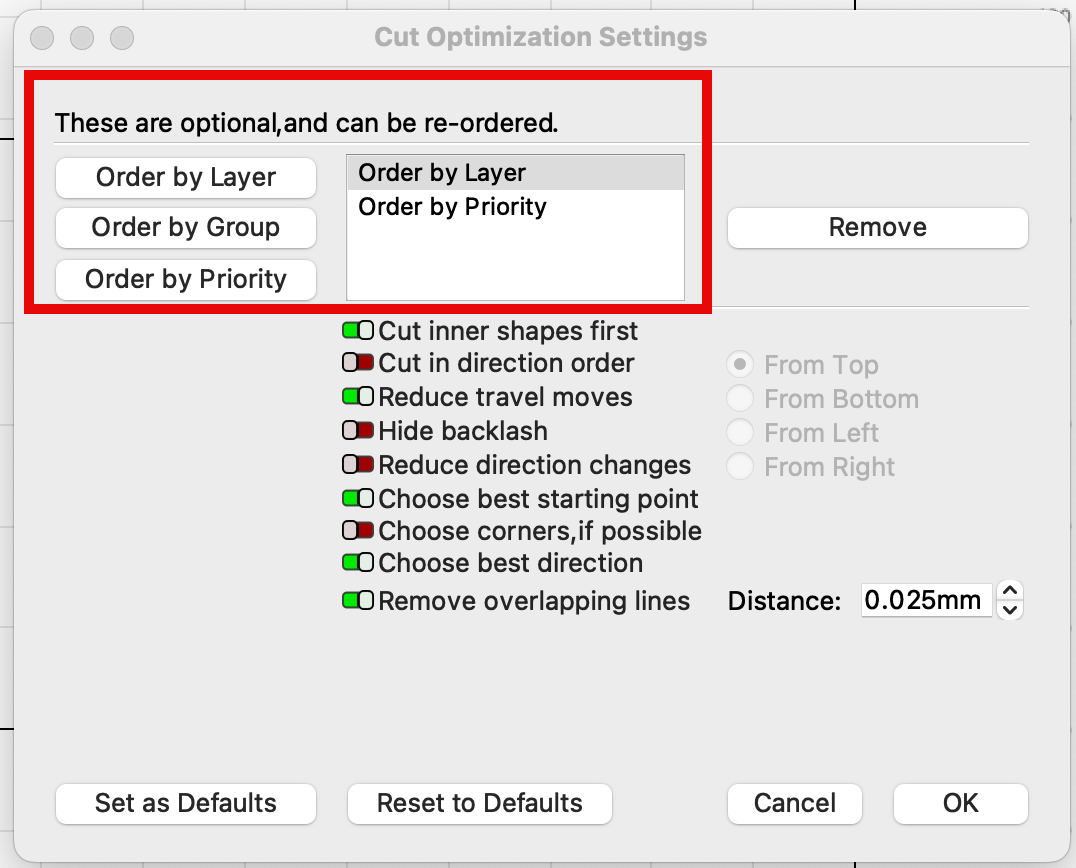Confirm settings with OK button
1076x868 pixels.
[960, 803]
